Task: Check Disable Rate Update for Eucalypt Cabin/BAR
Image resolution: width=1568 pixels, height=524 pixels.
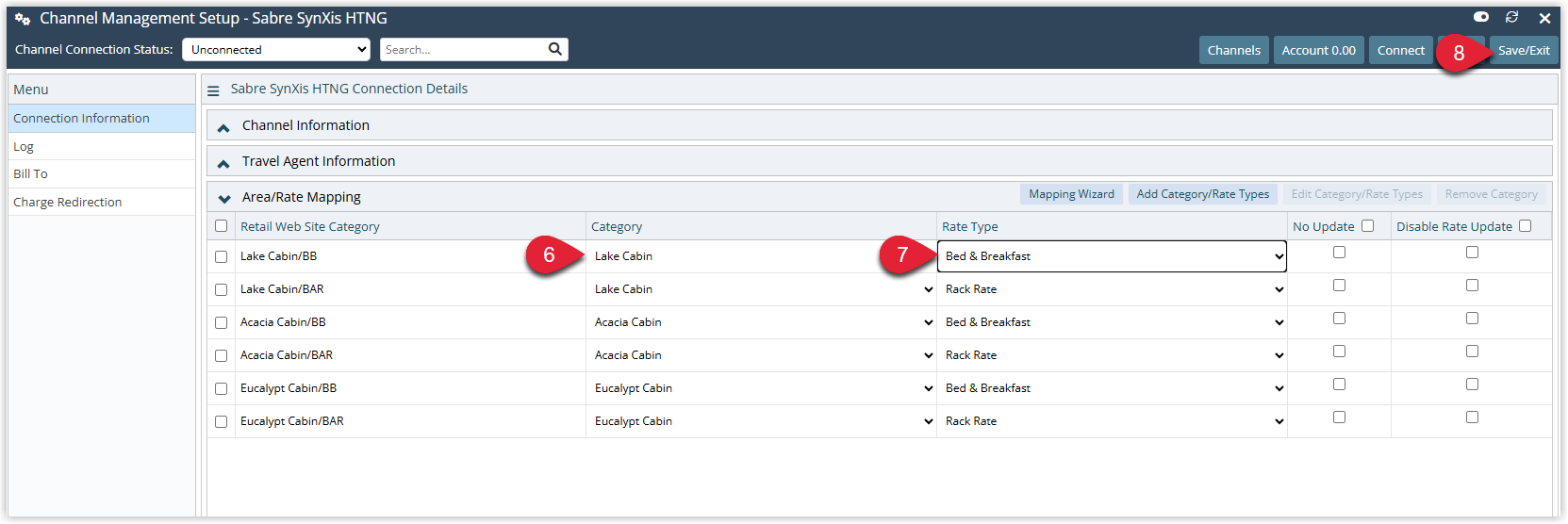Action: 1472,418
